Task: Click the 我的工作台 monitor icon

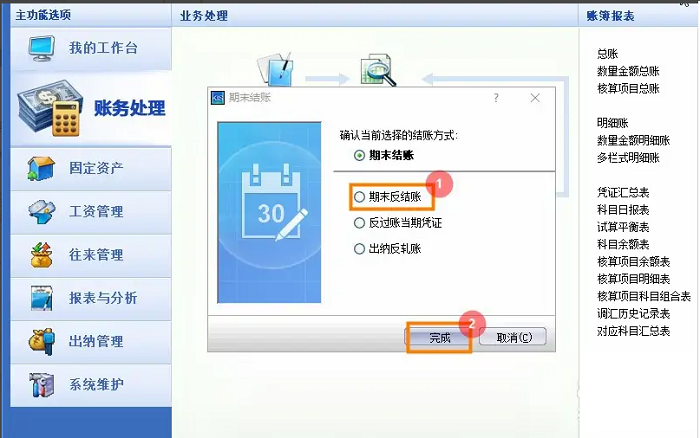Action: (x=40, y=48)
